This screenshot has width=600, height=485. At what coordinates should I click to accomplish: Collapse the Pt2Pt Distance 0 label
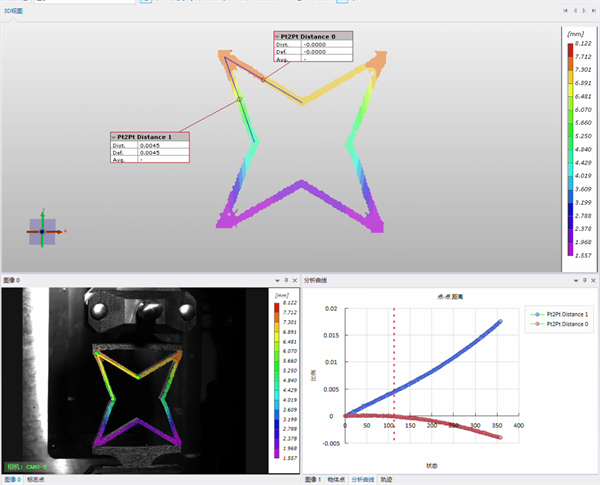coord(277,37)
